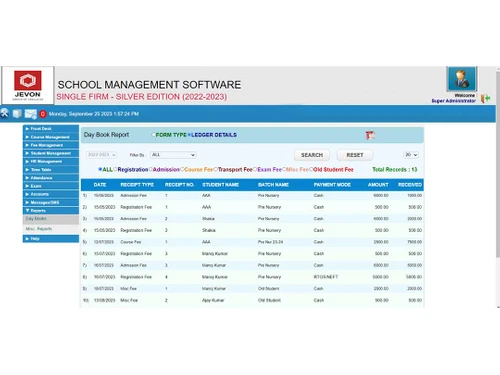Click the PAYMENT MODE column header
Screen dimensions: 500x375
(332, 185)
